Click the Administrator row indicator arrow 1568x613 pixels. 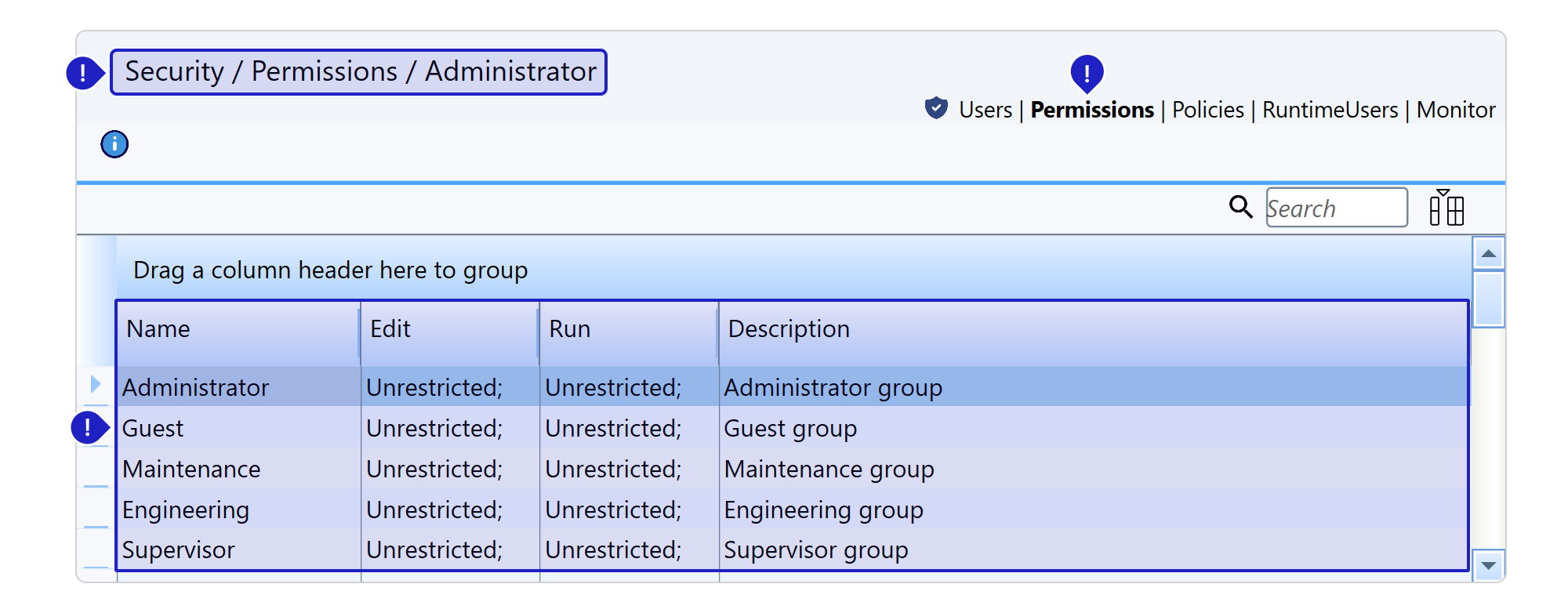point(96,384)
